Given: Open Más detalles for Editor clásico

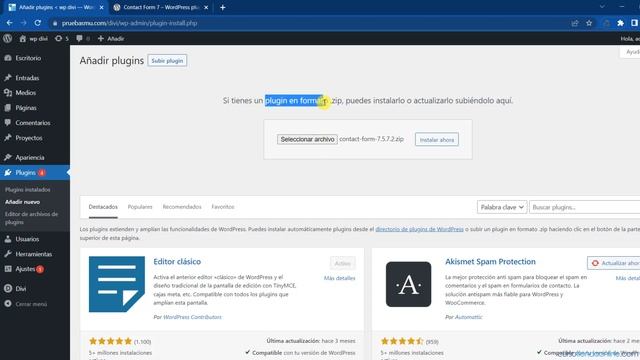Looking at the screenshot, I should point(340,278).
